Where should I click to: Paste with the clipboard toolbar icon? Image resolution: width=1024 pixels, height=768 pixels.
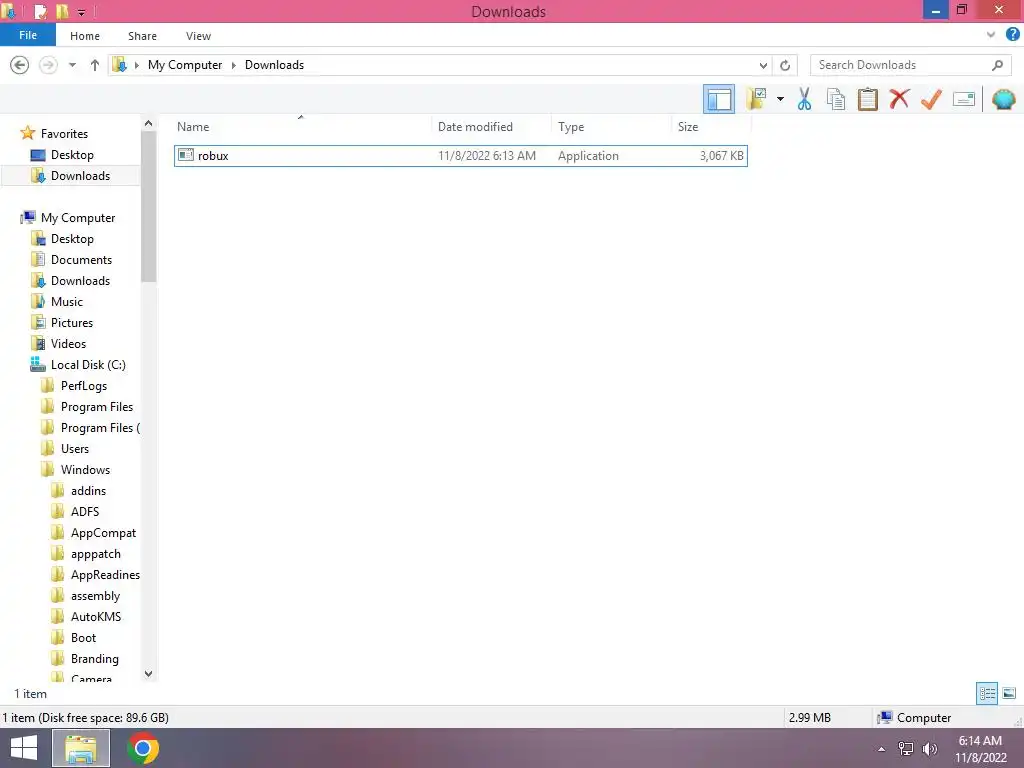(x=867, y=99)
